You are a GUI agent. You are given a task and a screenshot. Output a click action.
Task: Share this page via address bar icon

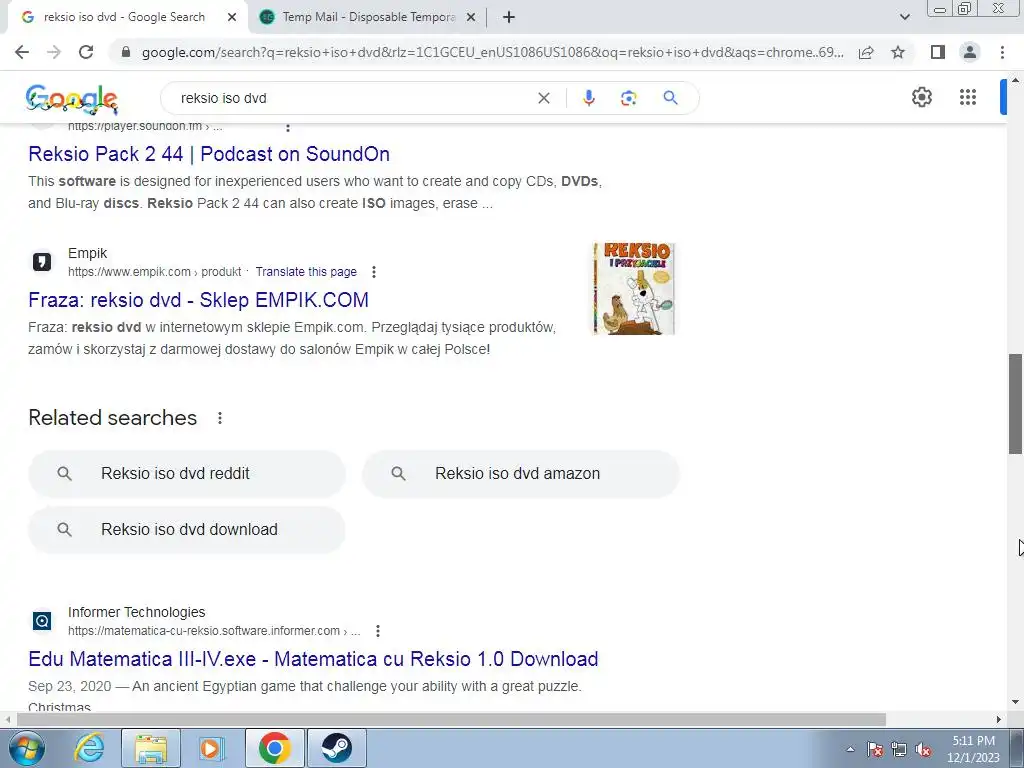click(866, 52)
